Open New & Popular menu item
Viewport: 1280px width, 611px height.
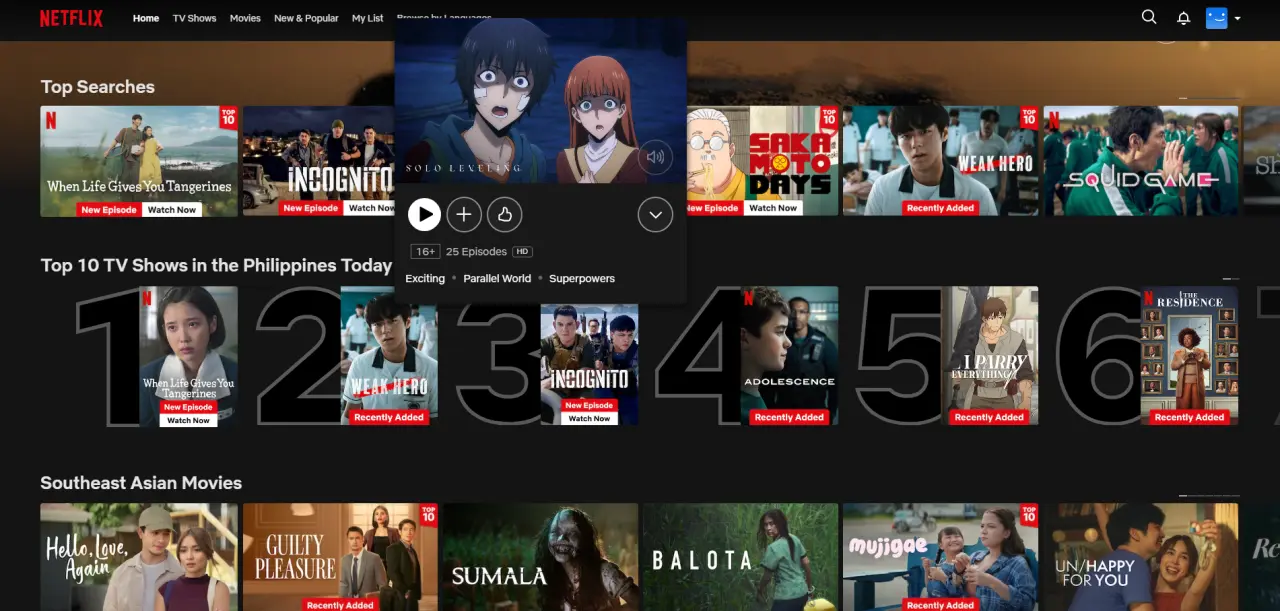[306, 18]
